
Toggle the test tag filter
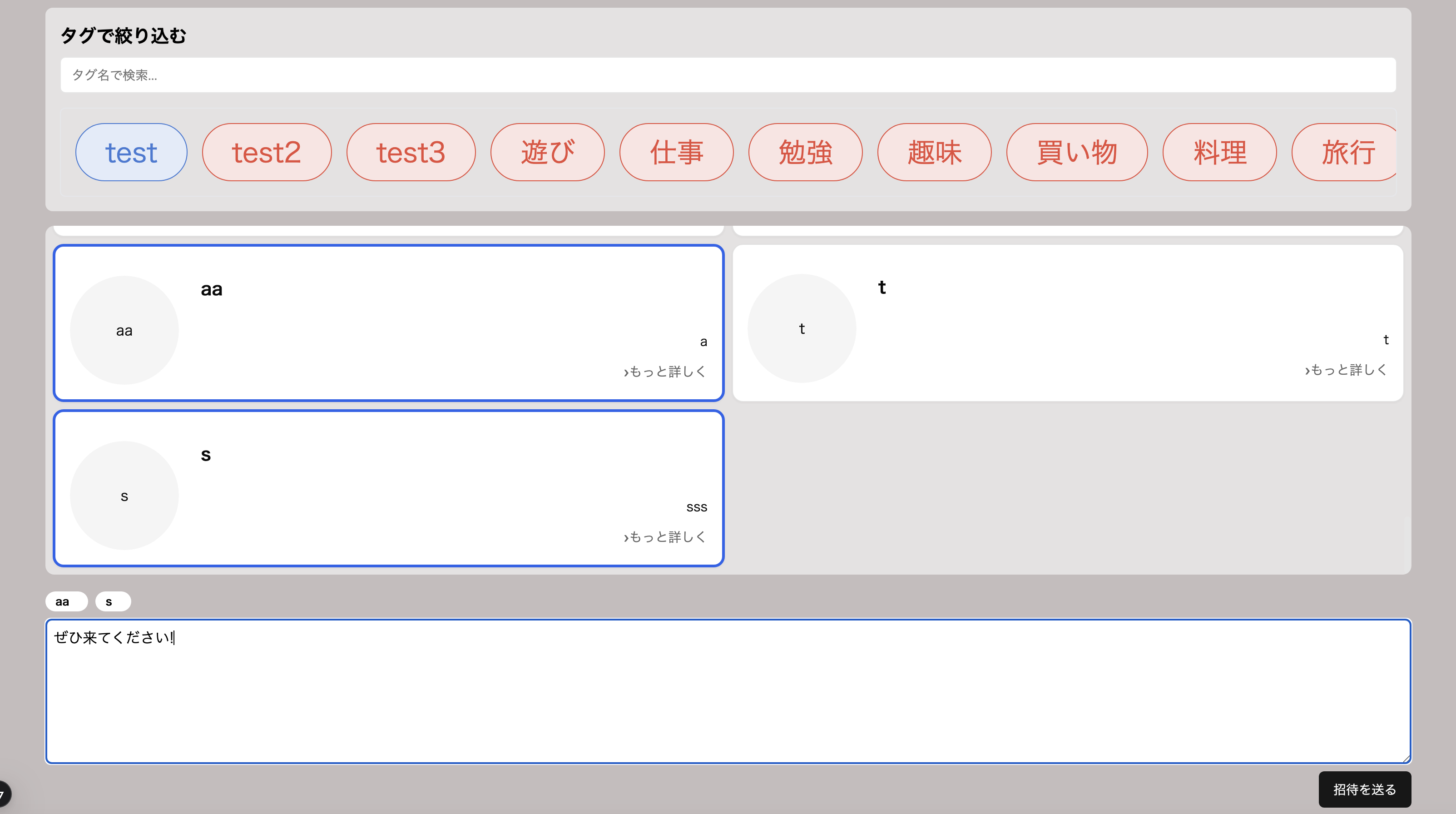click(131, 152)
